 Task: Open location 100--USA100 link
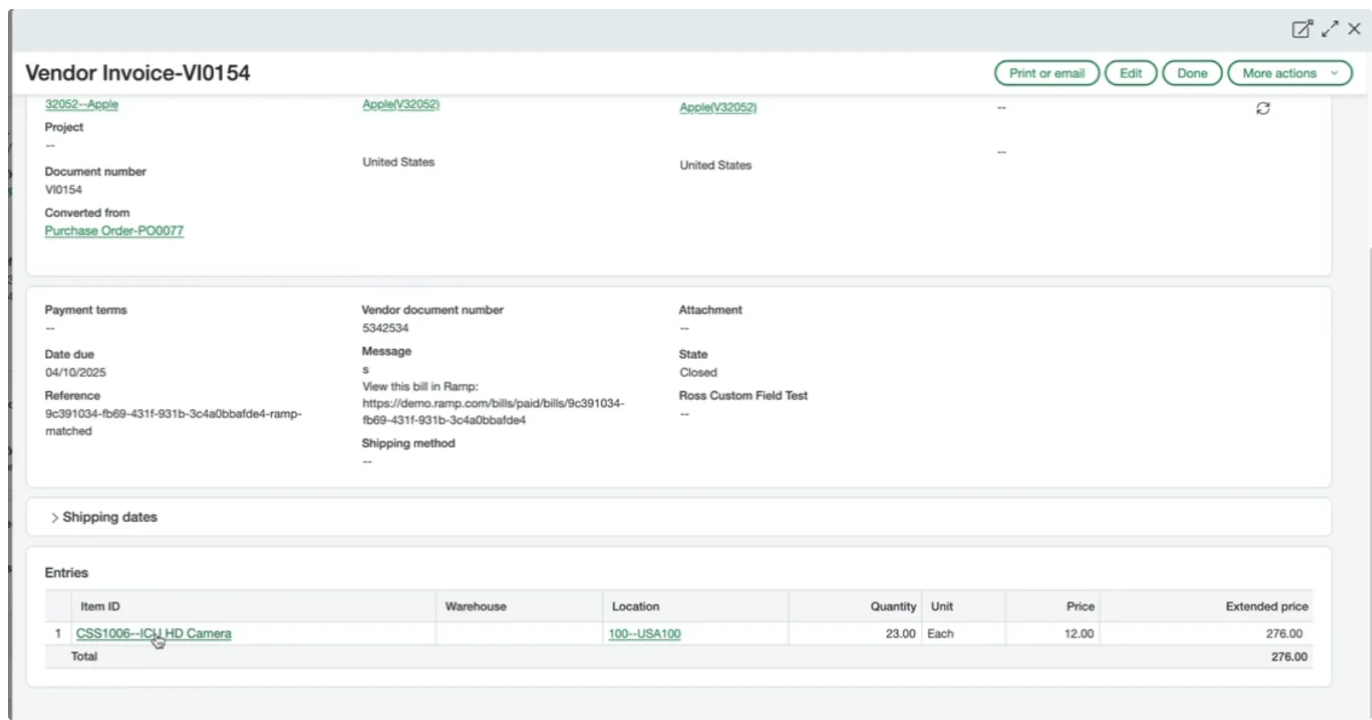point(645,633)
